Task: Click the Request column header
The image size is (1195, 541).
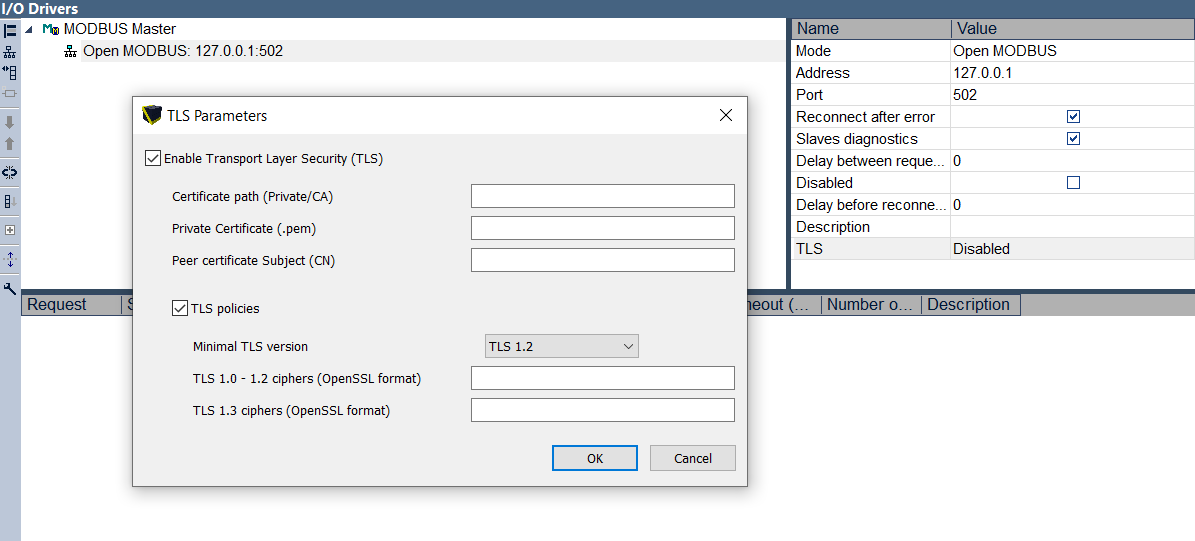Action: pos(72,305)
